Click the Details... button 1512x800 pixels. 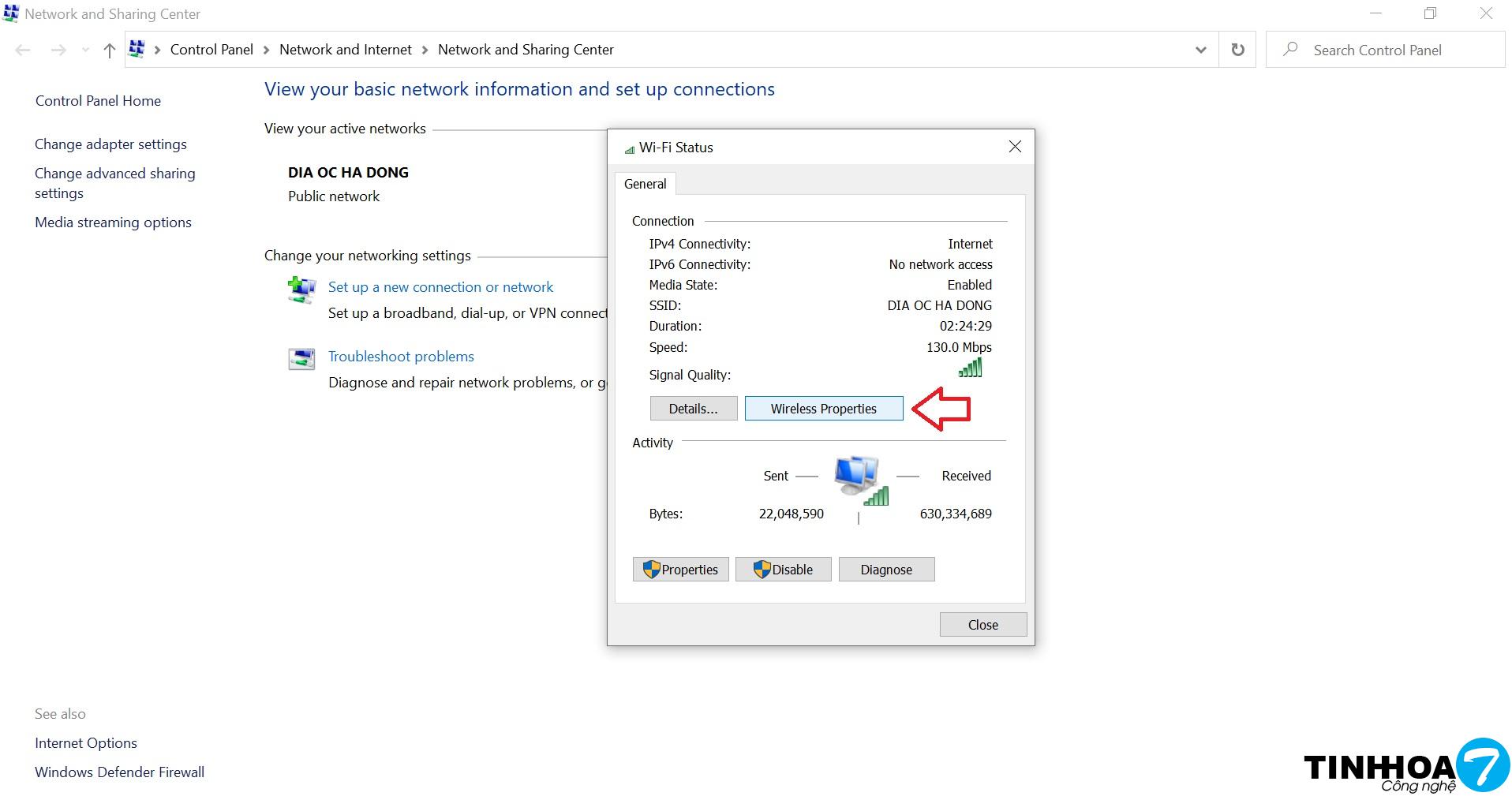(x=693, y=409)
